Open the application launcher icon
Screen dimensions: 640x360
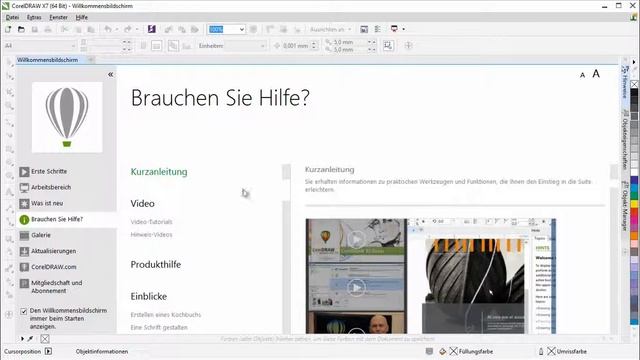coord(394,29)
